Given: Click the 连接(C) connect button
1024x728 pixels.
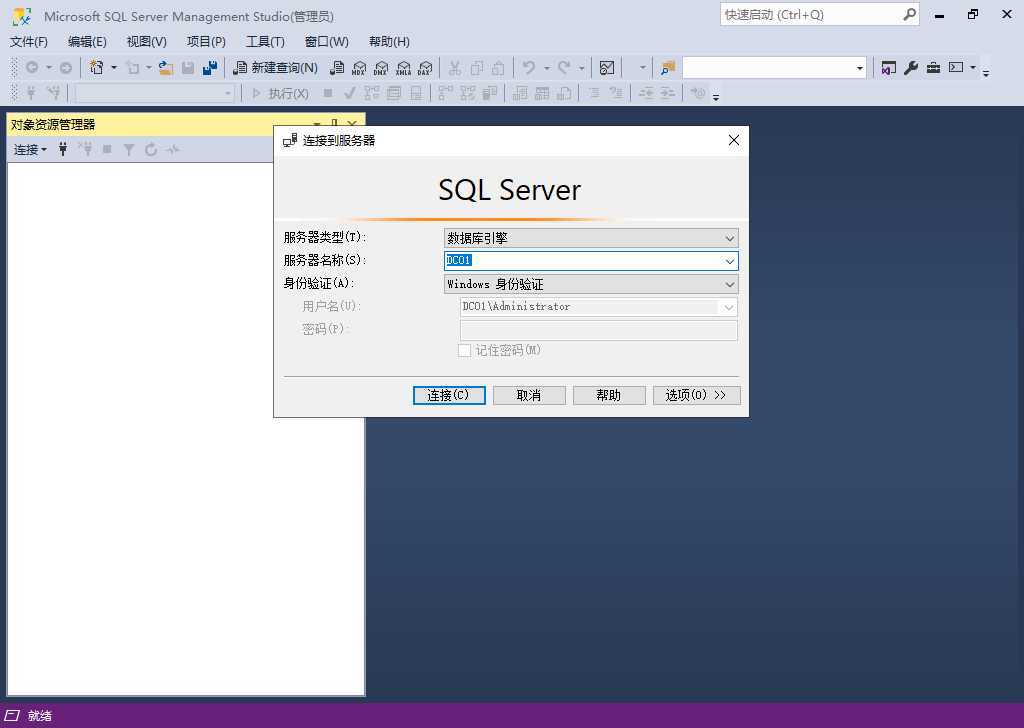Looking at the screenshot, I should [x=449, y=395].
